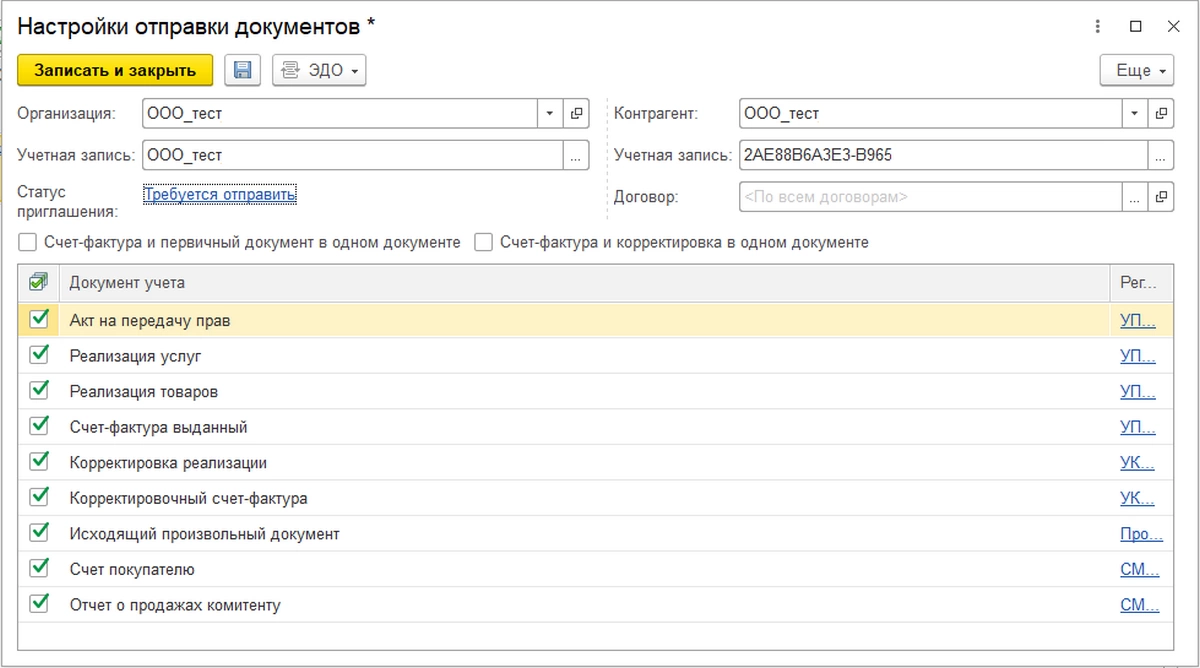Open the ЭДО dropdown menu
The width and height of the screenshot is (1200, 668).
click(x=319, y=70)
